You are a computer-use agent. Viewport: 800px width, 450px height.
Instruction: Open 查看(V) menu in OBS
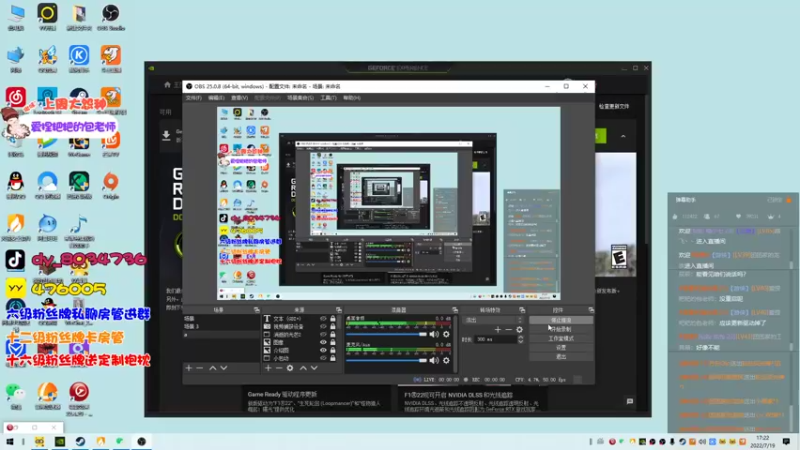(x=239, y=97)
